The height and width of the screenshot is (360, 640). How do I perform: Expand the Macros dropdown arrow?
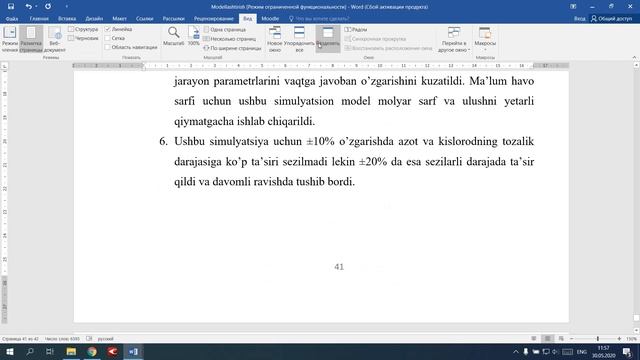[x=485, y=50]
